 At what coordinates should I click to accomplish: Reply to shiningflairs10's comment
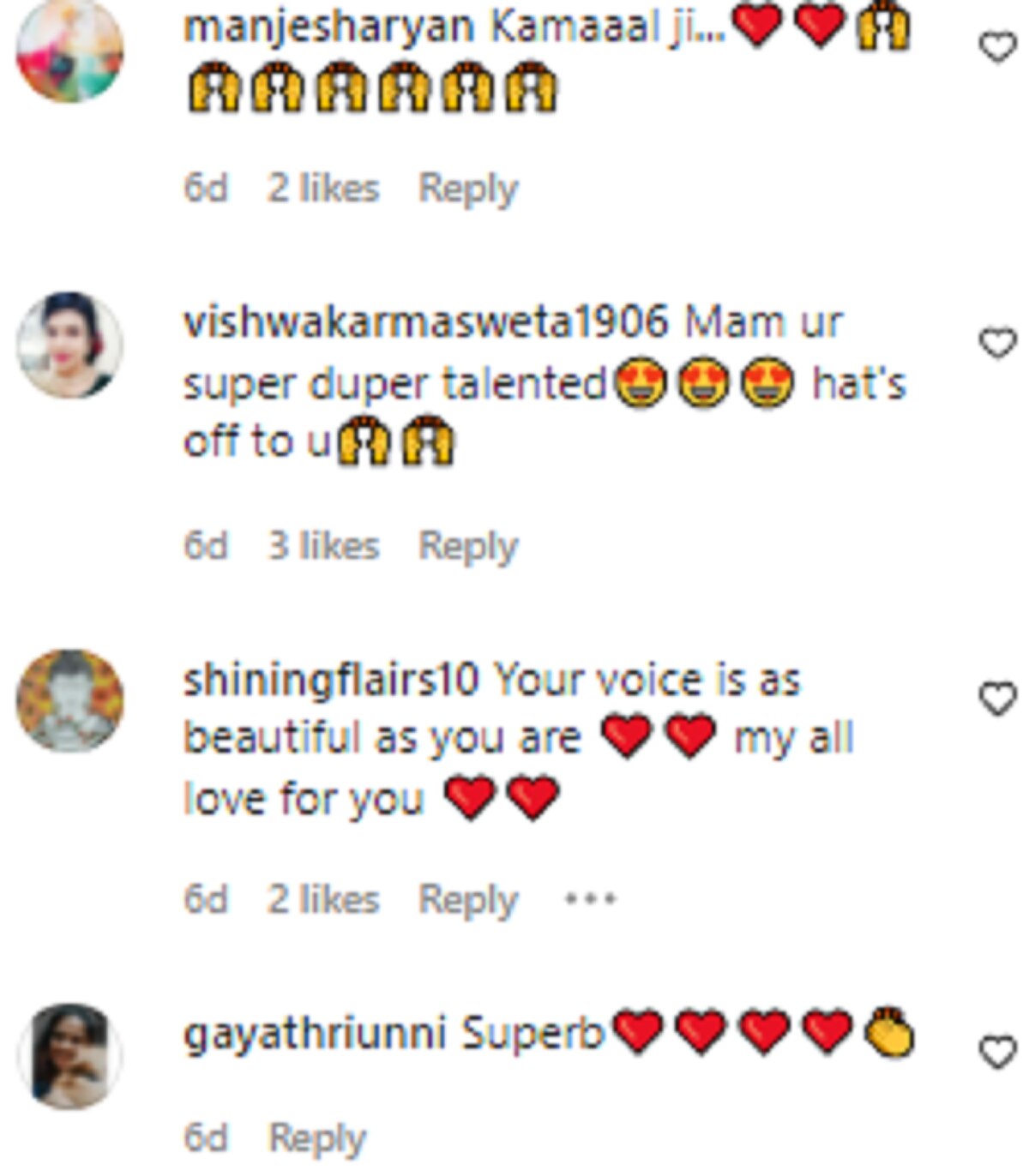tap(468, 899)
